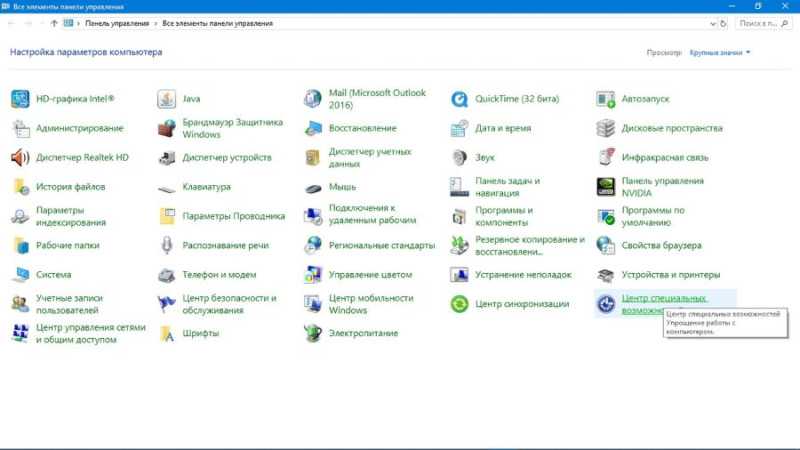This screenshot has width=800, height=450.
Task: Open the Панель управления NVIDIA icon
Action: (606, 187)
